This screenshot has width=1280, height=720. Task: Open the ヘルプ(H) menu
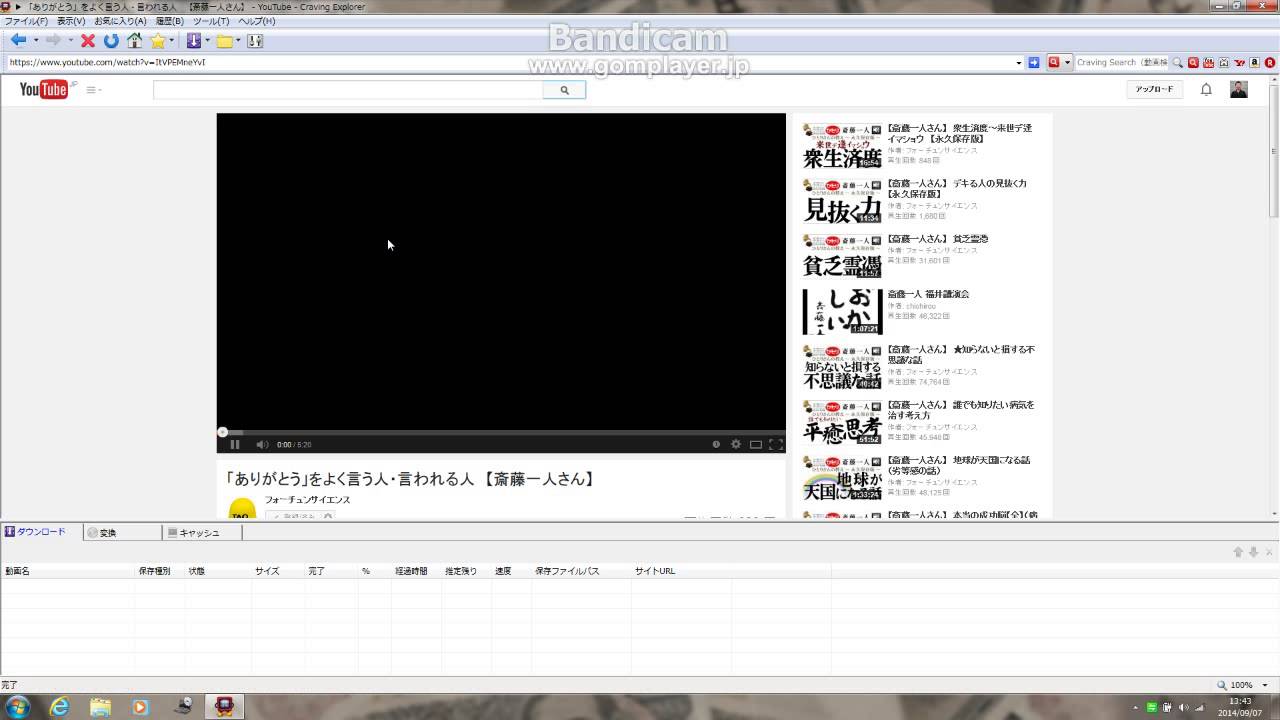pos(256,21)
